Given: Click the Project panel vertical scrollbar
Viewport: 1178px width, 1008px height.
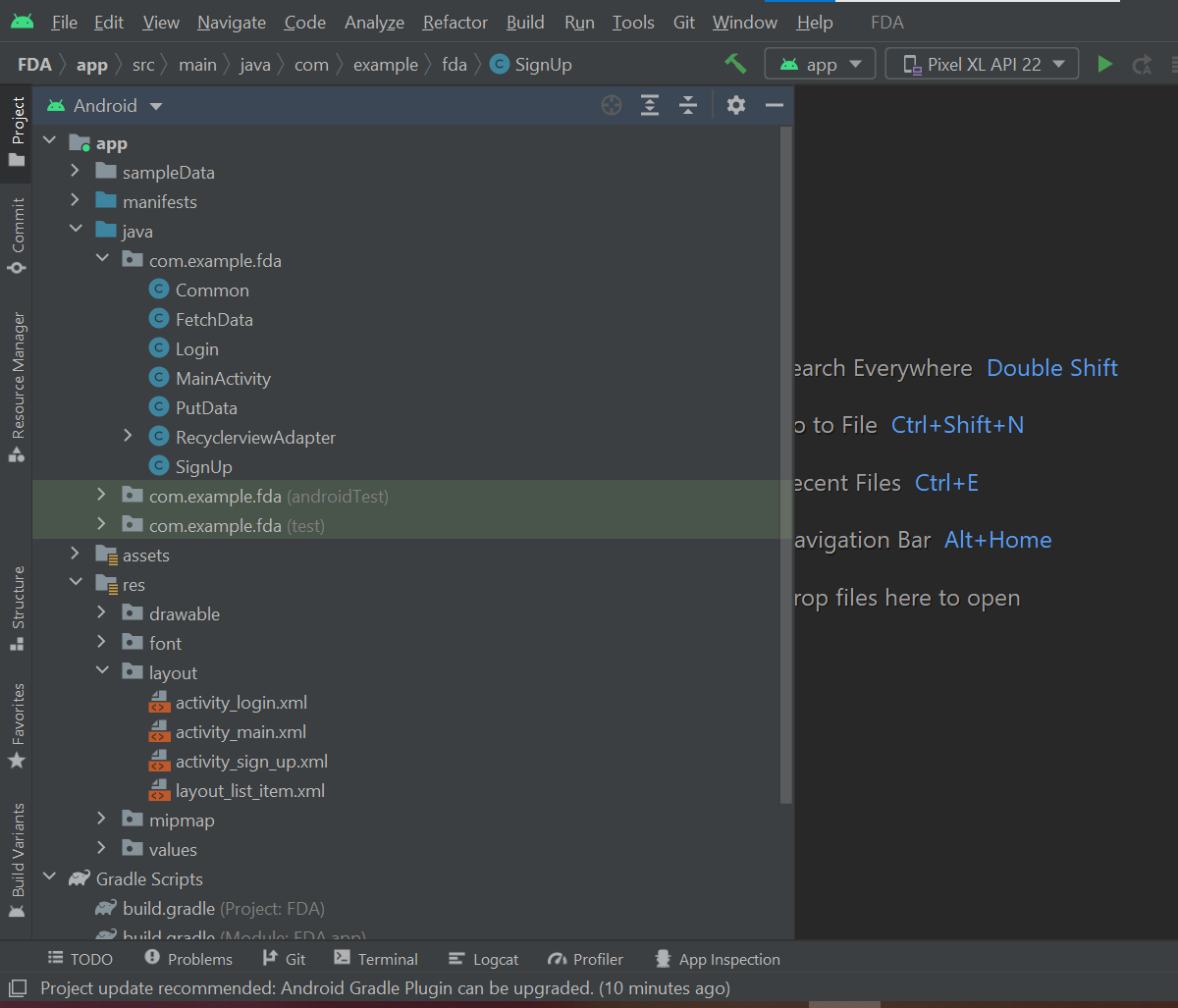Looking at the screenshot, I should [x=785, y=465].
